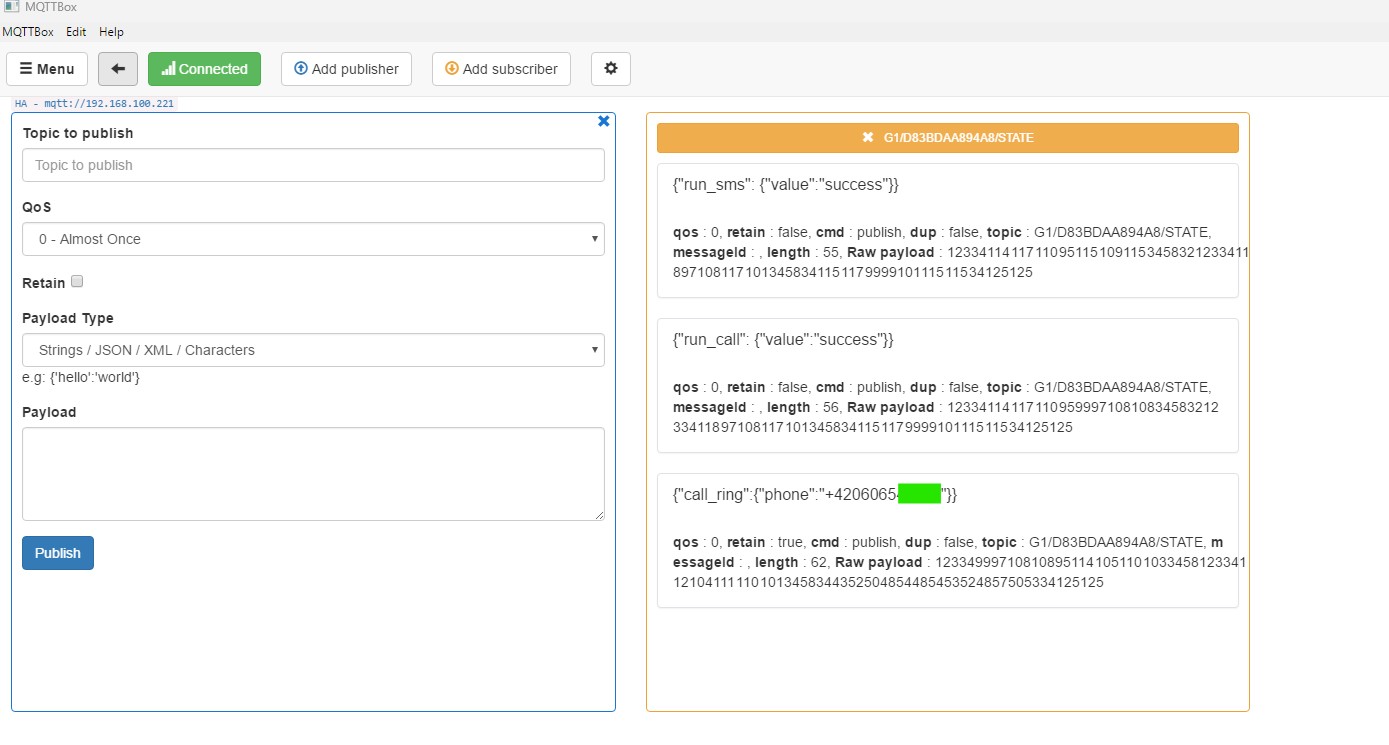Image resolution: width=1389 pixels, height=745 pixels.
Task: Open the Payload Type dropdown
Action: pos(313,350)
